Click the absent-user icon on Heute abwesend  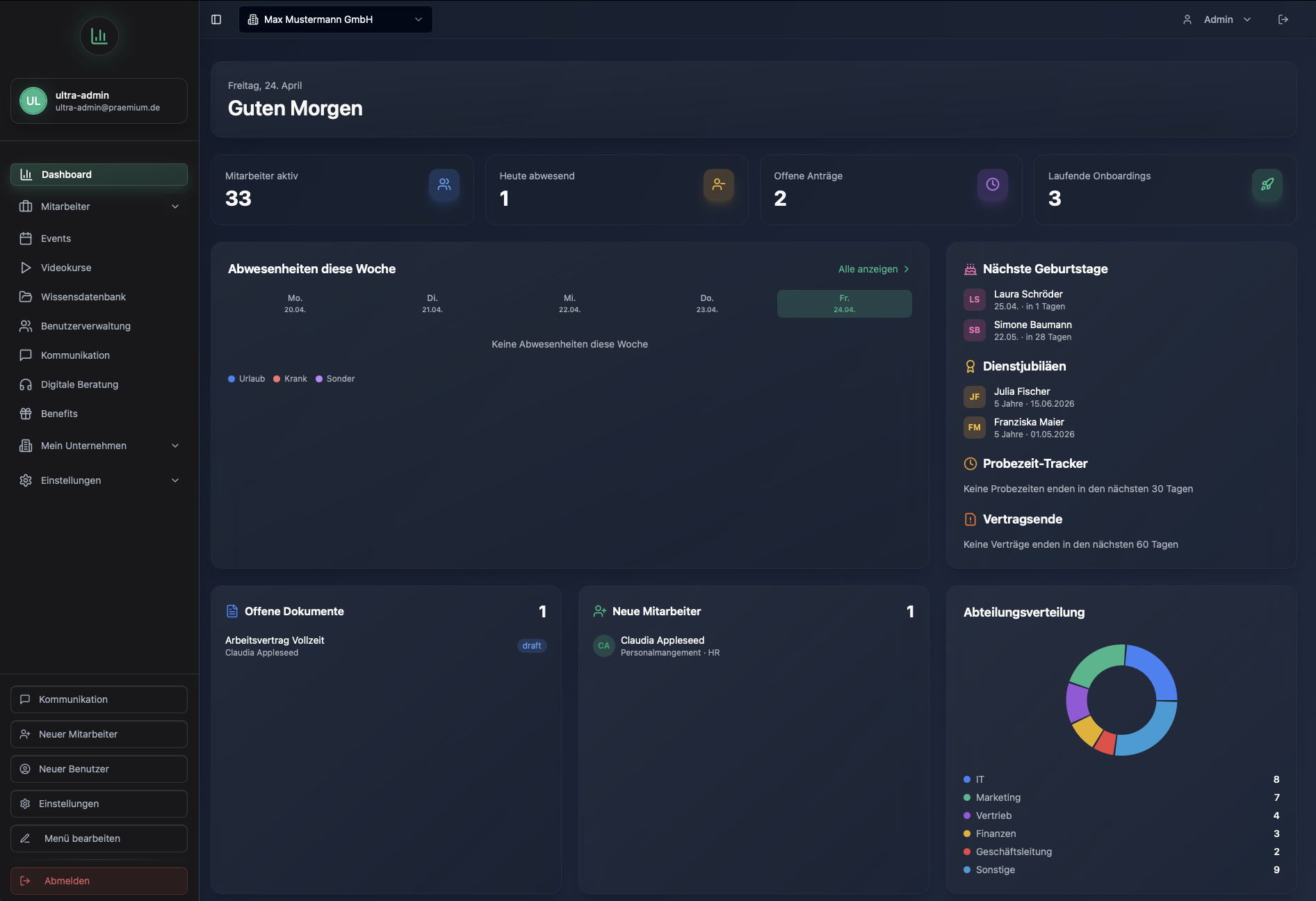tap(719, 184)
